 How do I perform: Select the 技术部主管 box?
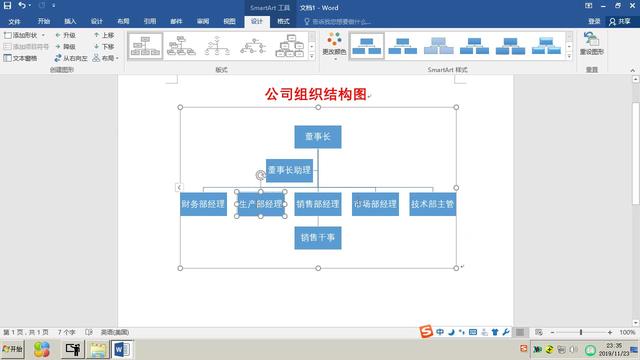[433, 204]
